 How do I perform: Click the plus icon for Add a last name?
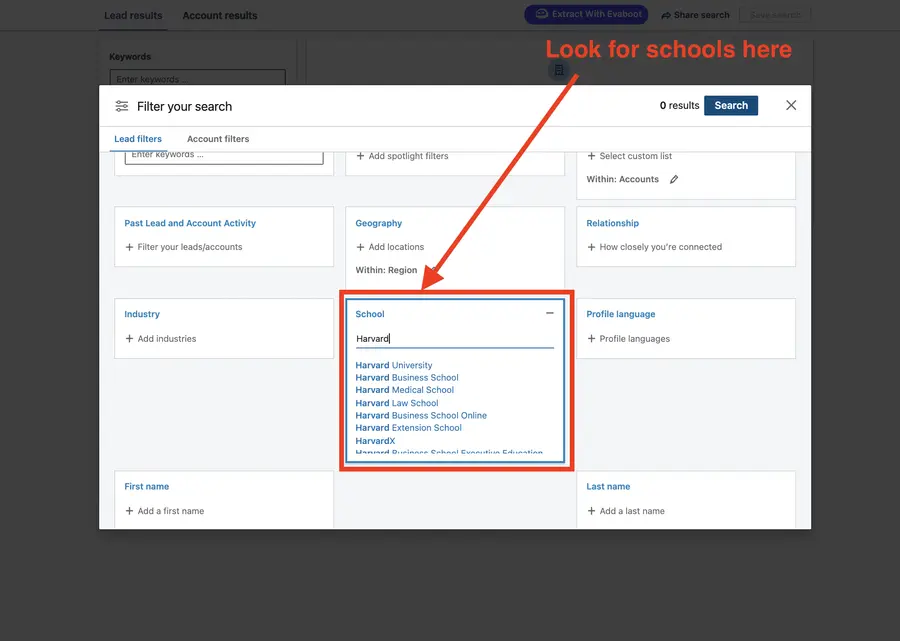click(x=591, y=511)
